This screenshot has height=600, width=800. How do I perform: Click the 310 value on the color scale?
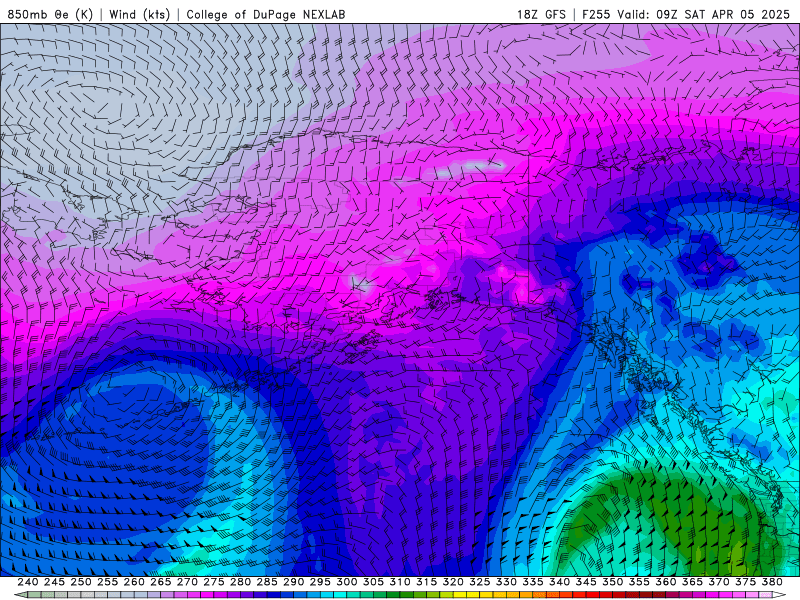point(399,582)
